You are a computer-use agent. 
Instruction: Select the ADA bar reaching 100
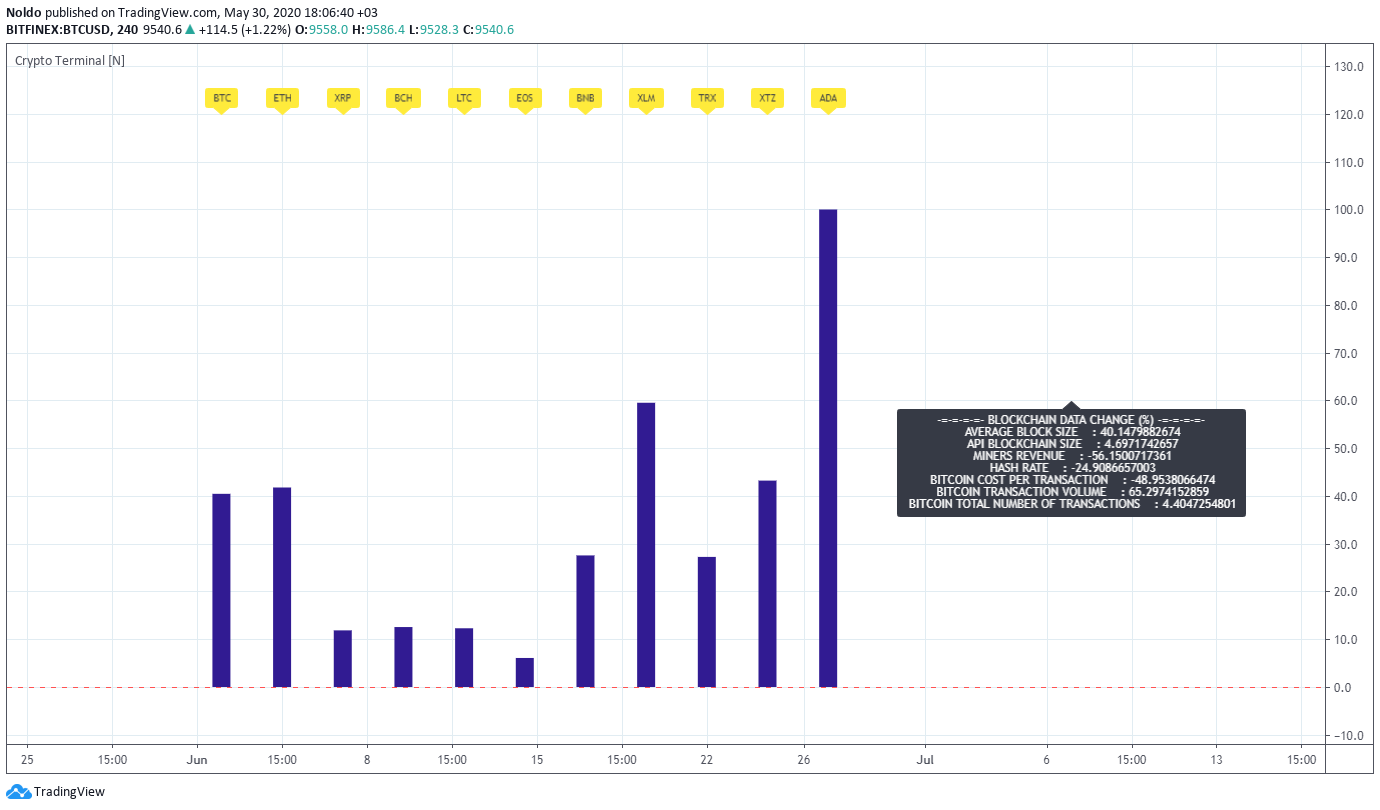pyautogui.click(x=828, y=448)
